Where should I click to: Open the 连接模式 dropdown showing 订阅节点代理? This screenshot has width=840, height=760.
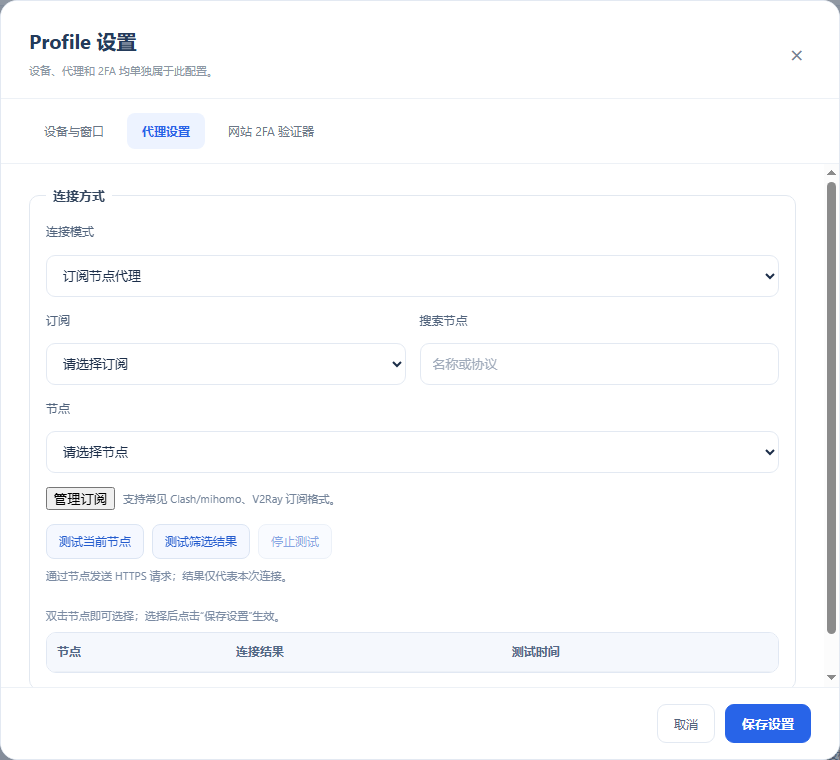tap(412, 276)
